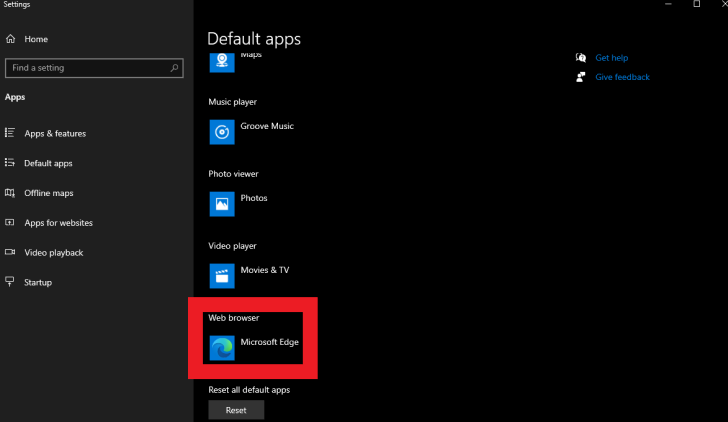Click the Home icon in sidebar
The height and width of the screenshot is (422, 728).
pos(10,39)
